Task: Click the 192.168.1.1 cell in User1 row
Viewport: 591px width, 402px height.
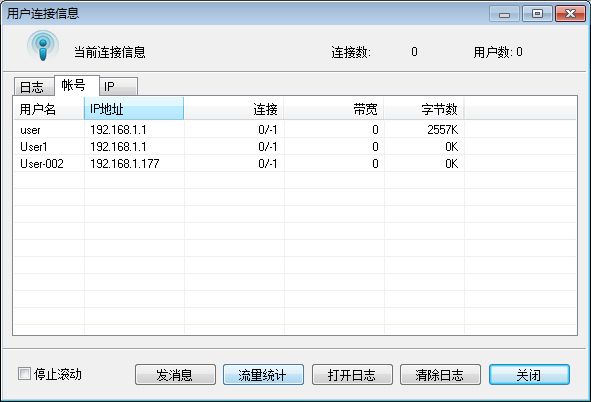Action: [118, 147]
